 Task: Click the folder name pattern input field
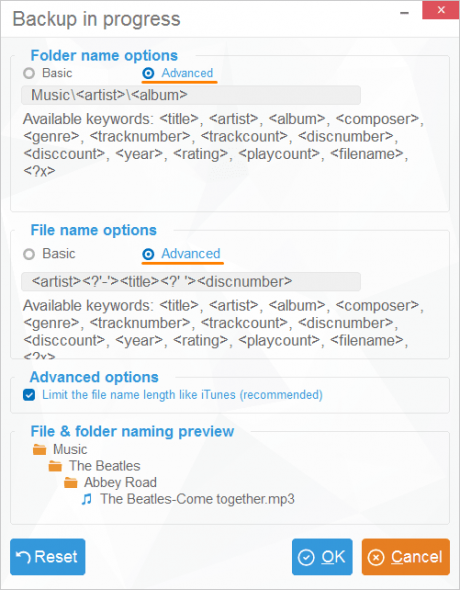[x=191, y=95]
